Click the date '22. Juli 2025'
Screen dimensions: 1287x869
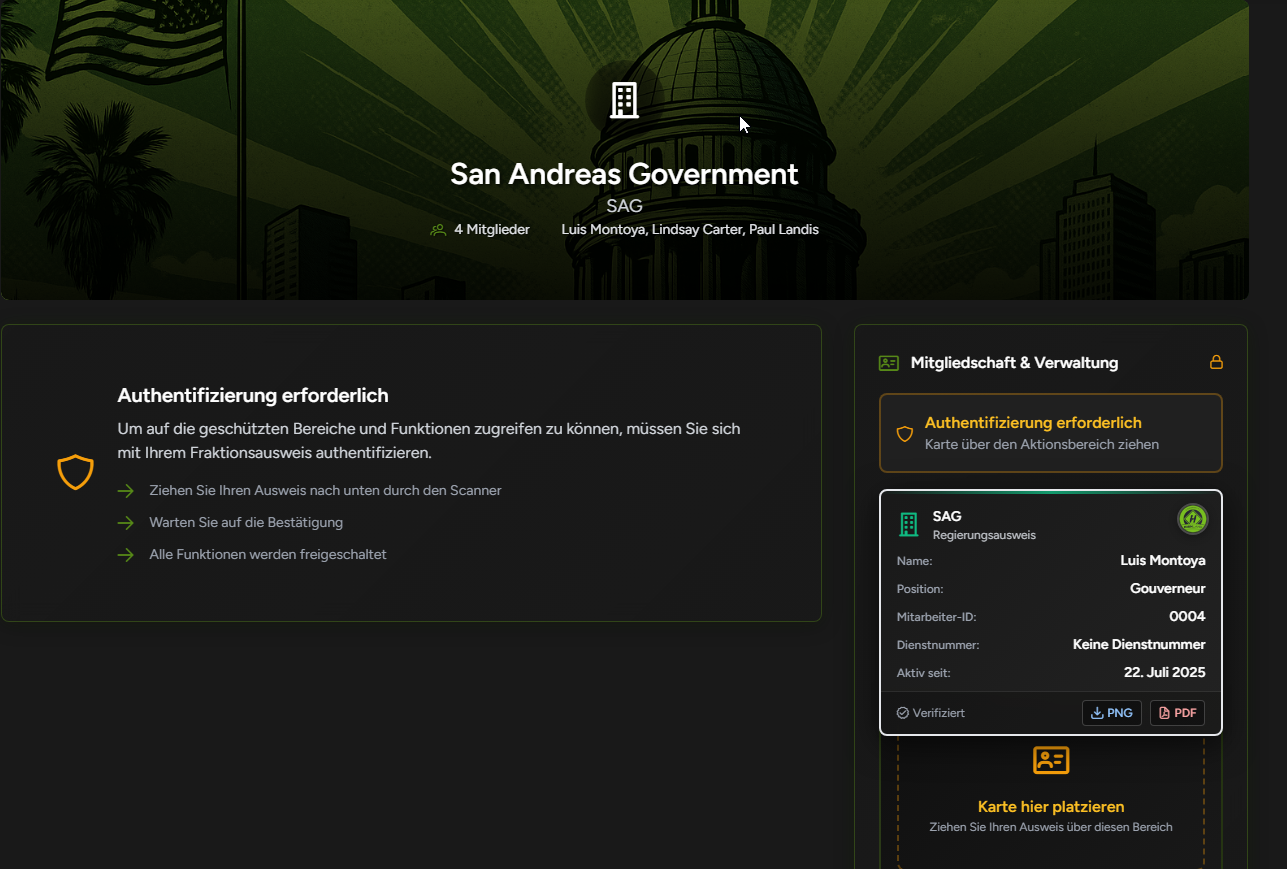coord(1165,673)
